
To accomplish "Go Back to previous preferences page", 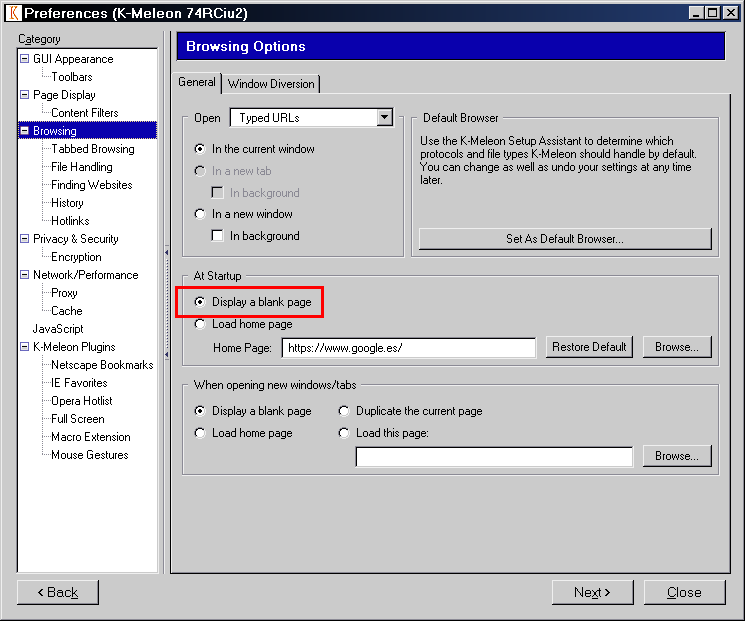I will [x=58, y=592].
